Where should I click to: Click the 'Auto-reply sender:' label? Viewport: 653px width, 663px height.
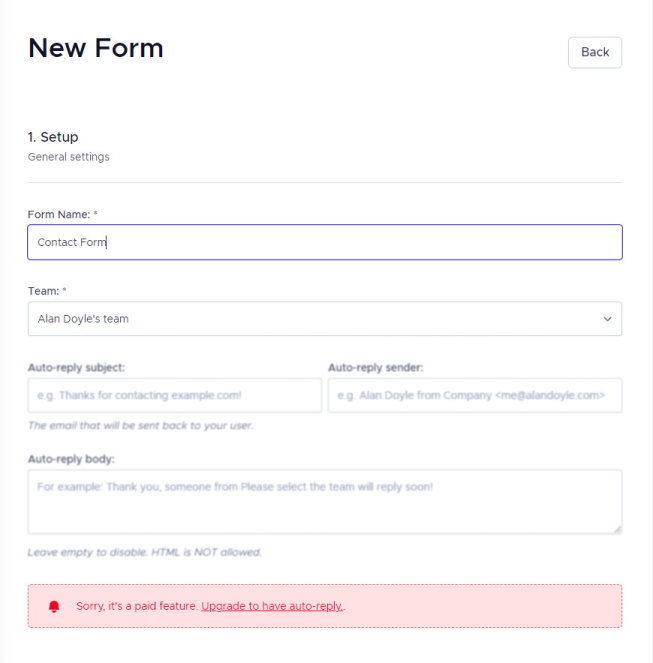pyautogui.click(x=375, y=367)
